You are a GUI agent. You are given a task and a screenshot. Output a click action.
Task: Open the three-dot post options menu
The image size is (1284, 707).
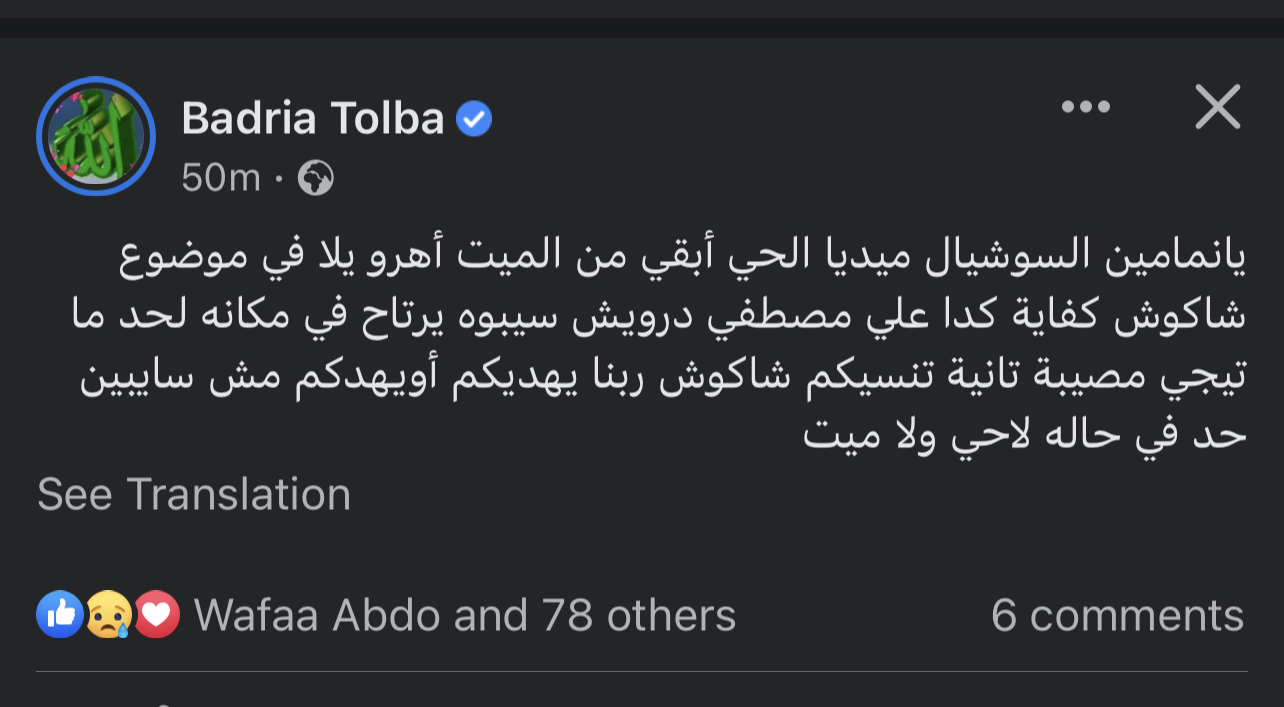click(1086, 107)
